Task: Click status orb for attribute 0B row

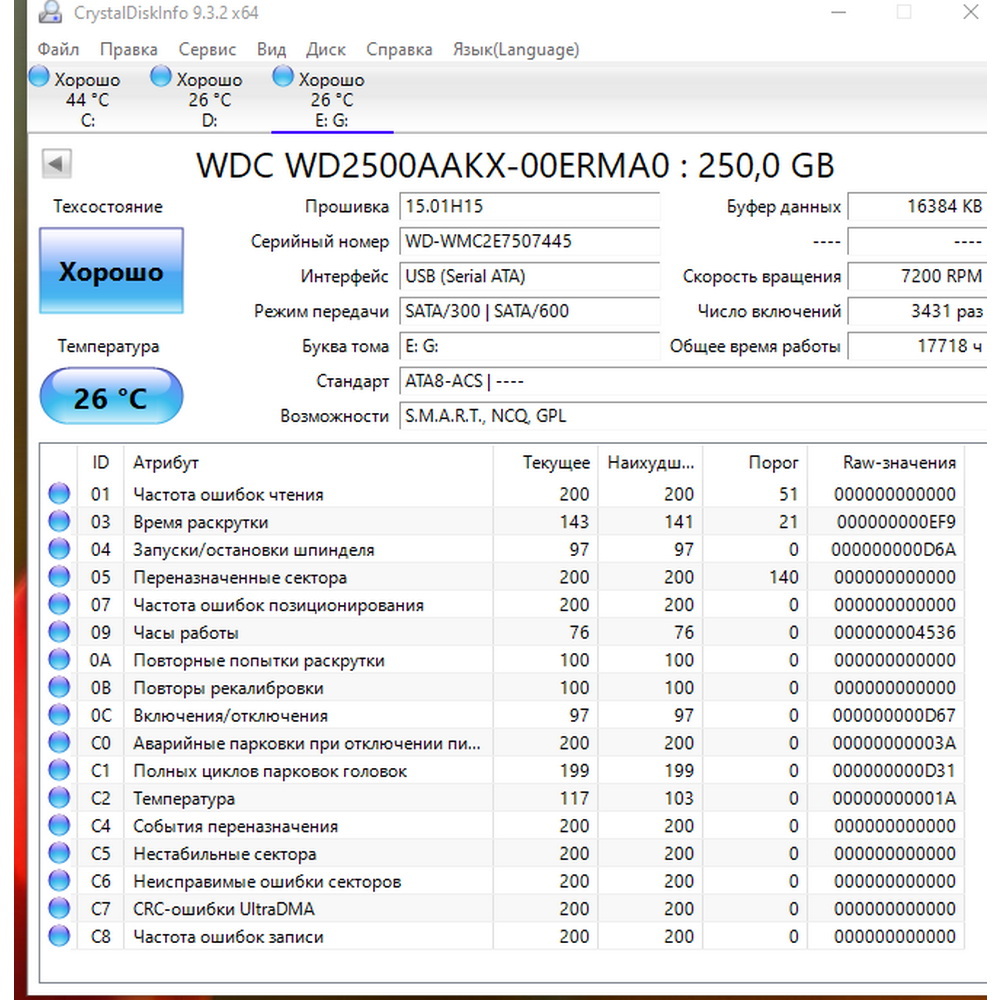Action: click(x=59, y=687)
